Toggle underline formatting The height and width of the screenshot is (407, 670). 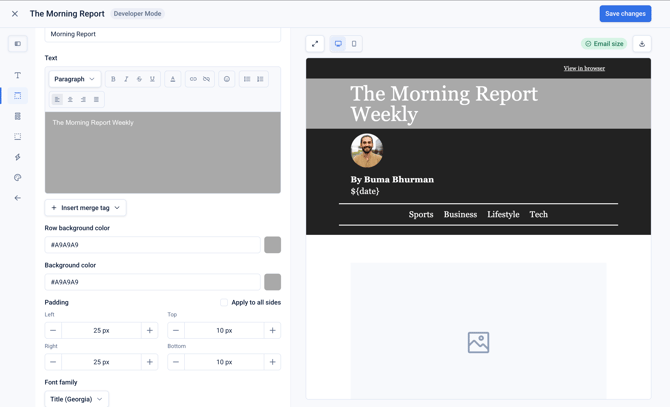click(152, 79)
